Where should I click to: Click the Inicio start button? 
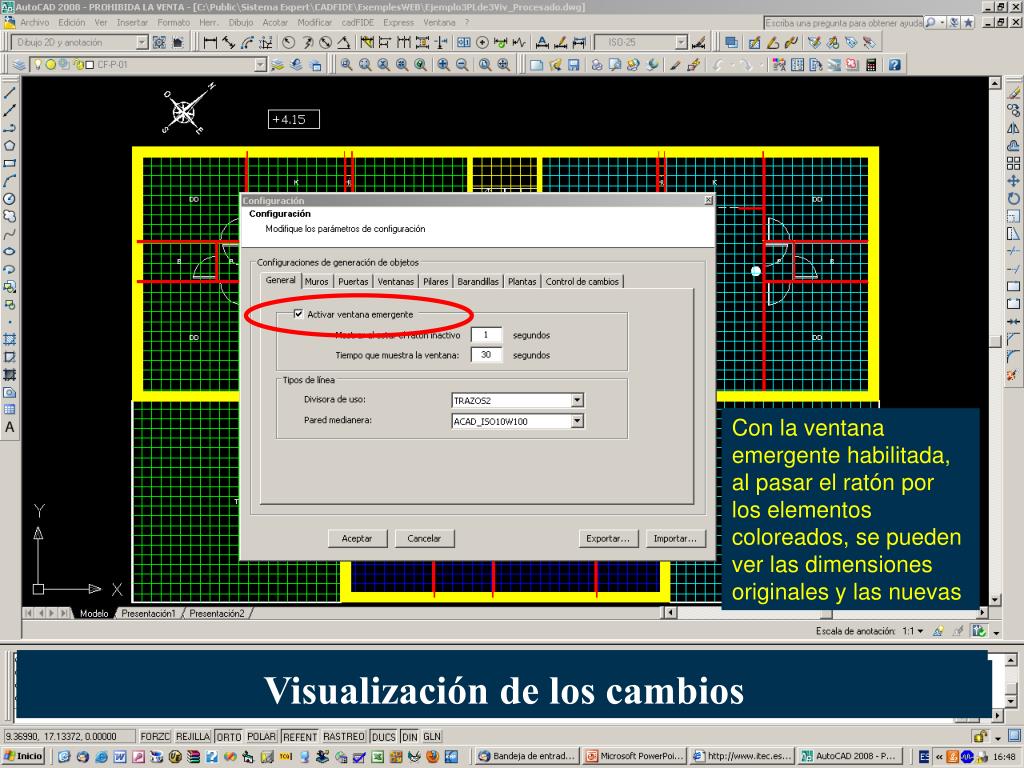coord(24,756)
